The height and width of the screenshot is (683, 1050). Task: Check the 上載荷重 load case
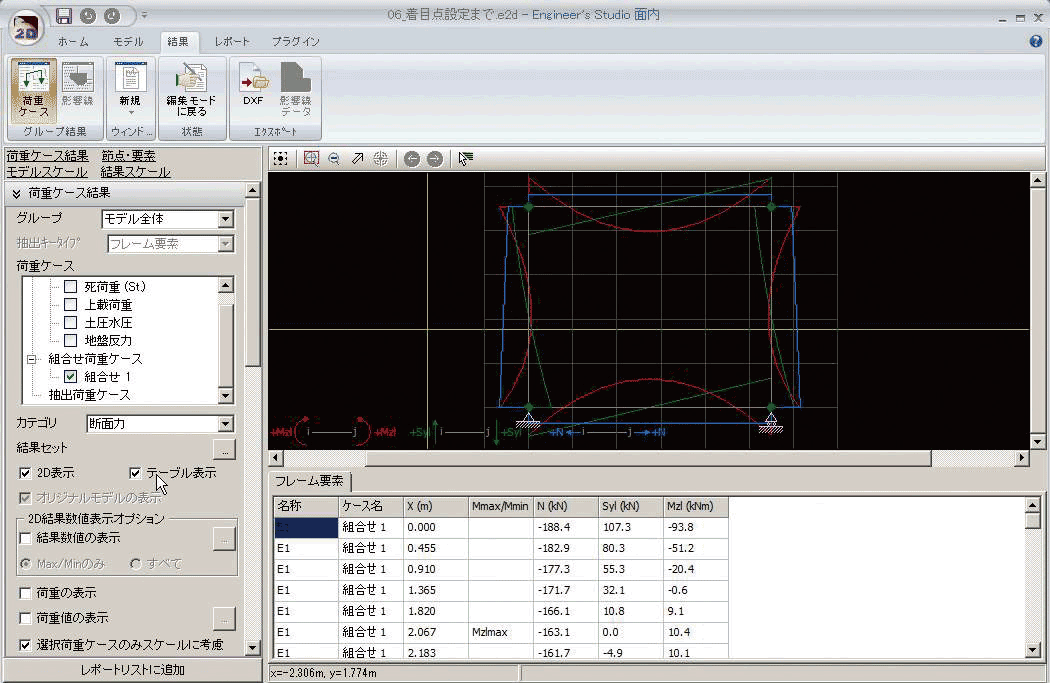(x=70, y=305)
